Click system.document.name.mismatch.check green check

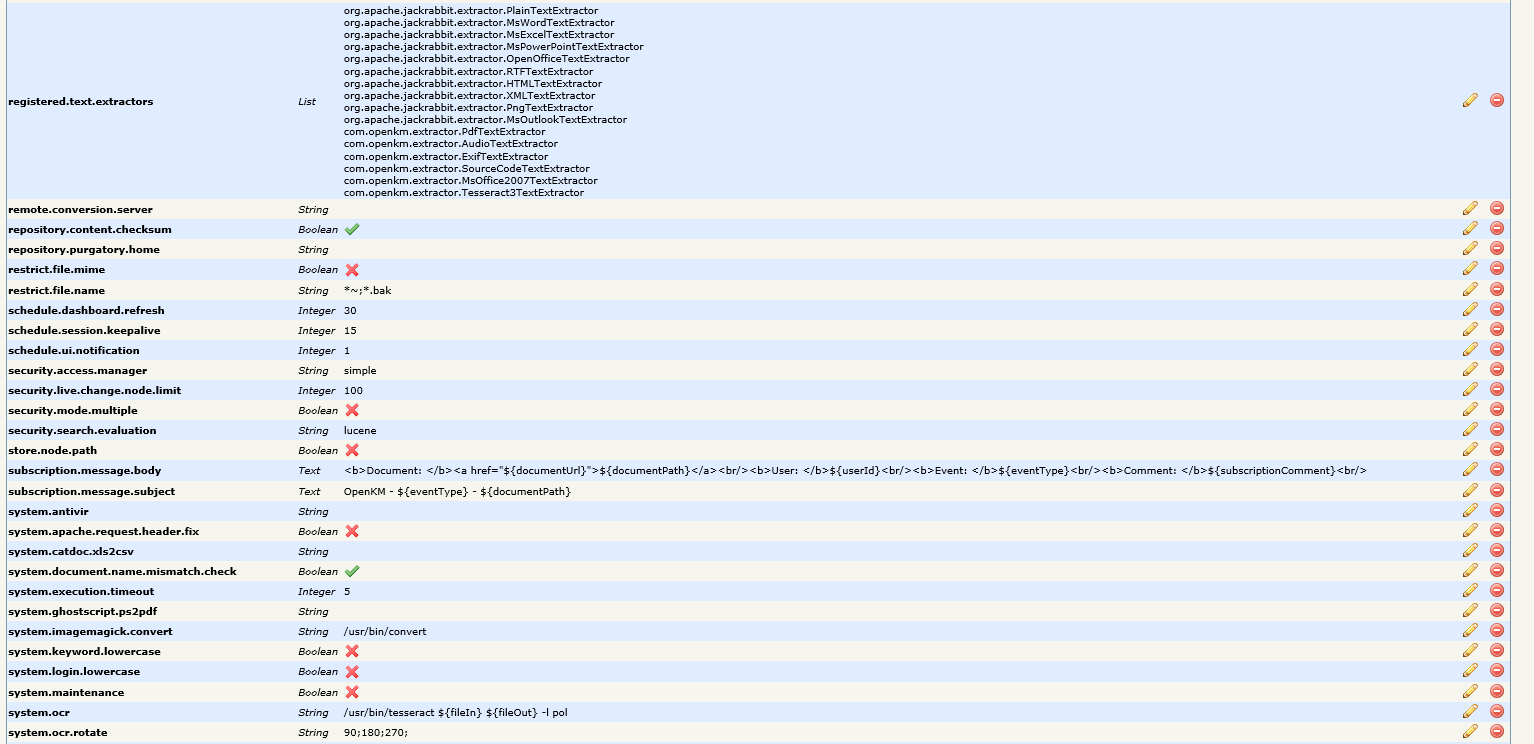tap(352, 571)
